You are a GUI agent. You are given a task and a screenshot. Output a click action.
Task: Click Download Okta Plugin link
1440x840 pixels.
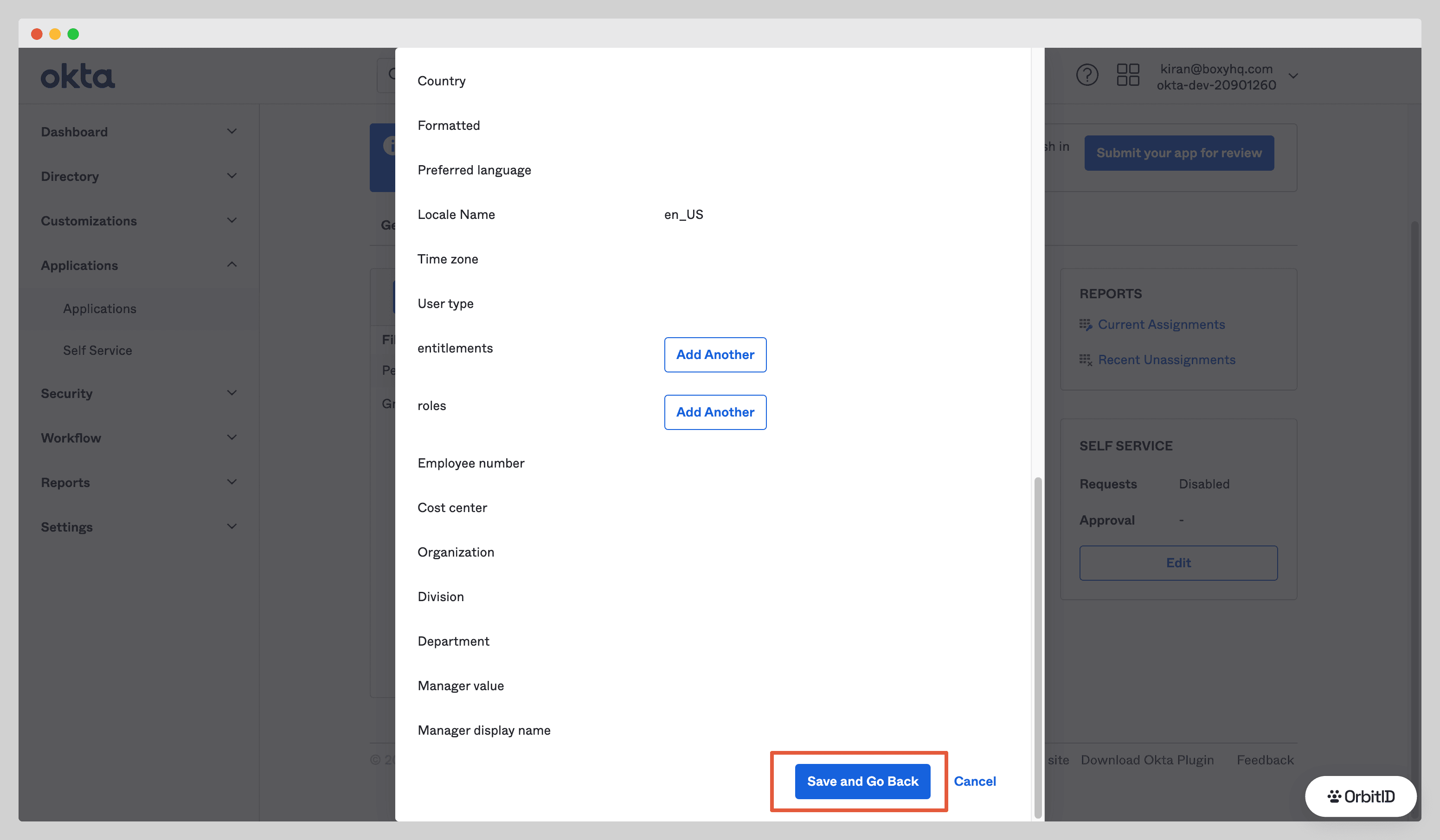click(1147, 760)
